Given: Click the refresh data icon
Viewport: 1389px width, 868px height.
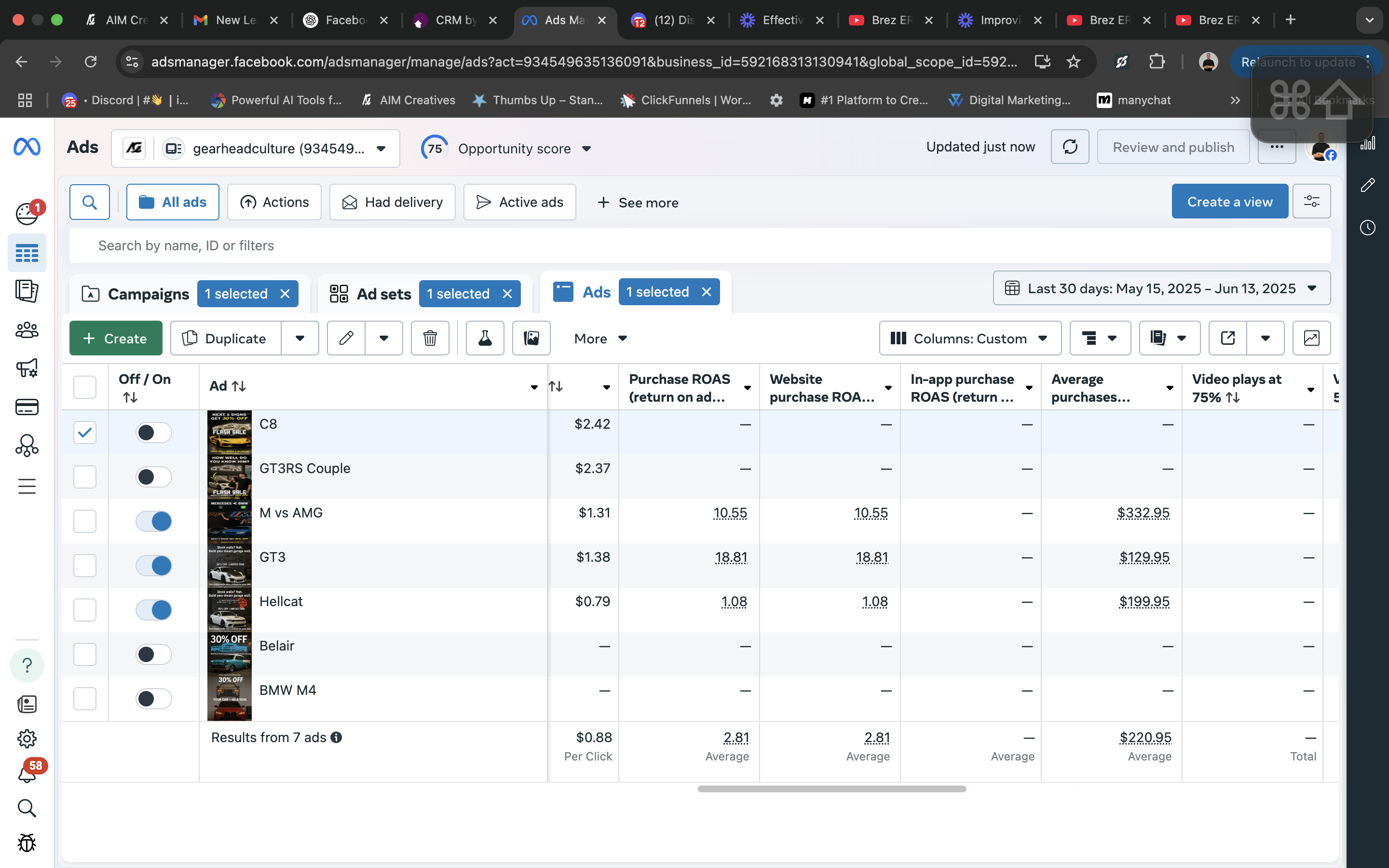Looking at the screenshot, I should [x=1069, y=147].
